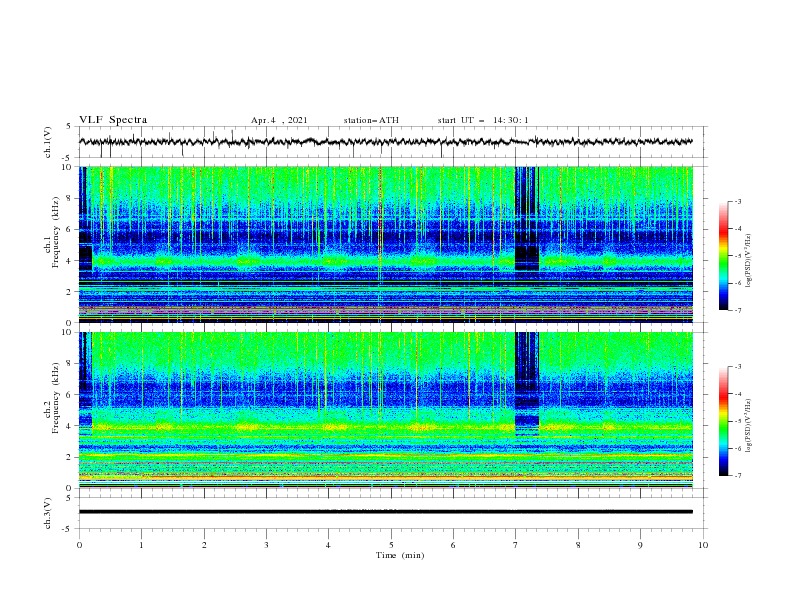Click x-axis tick label "6" on time axis
The height and width of the screenshot is (612, 792).
pyautogui.click(x=453, y=545)
